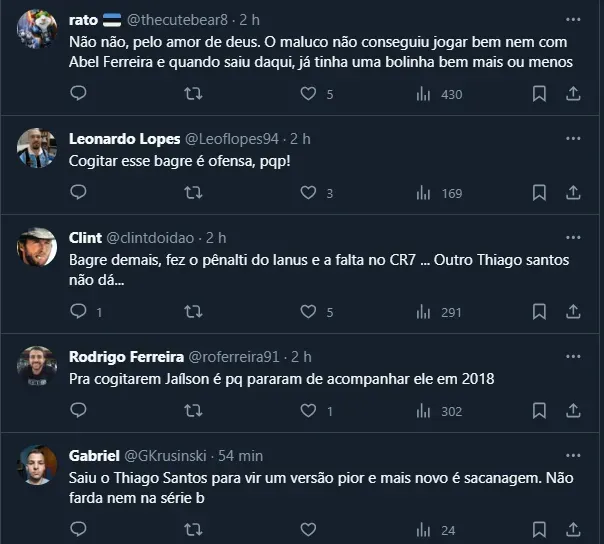Like Clint's tweet about Thiago Santos

308,312
